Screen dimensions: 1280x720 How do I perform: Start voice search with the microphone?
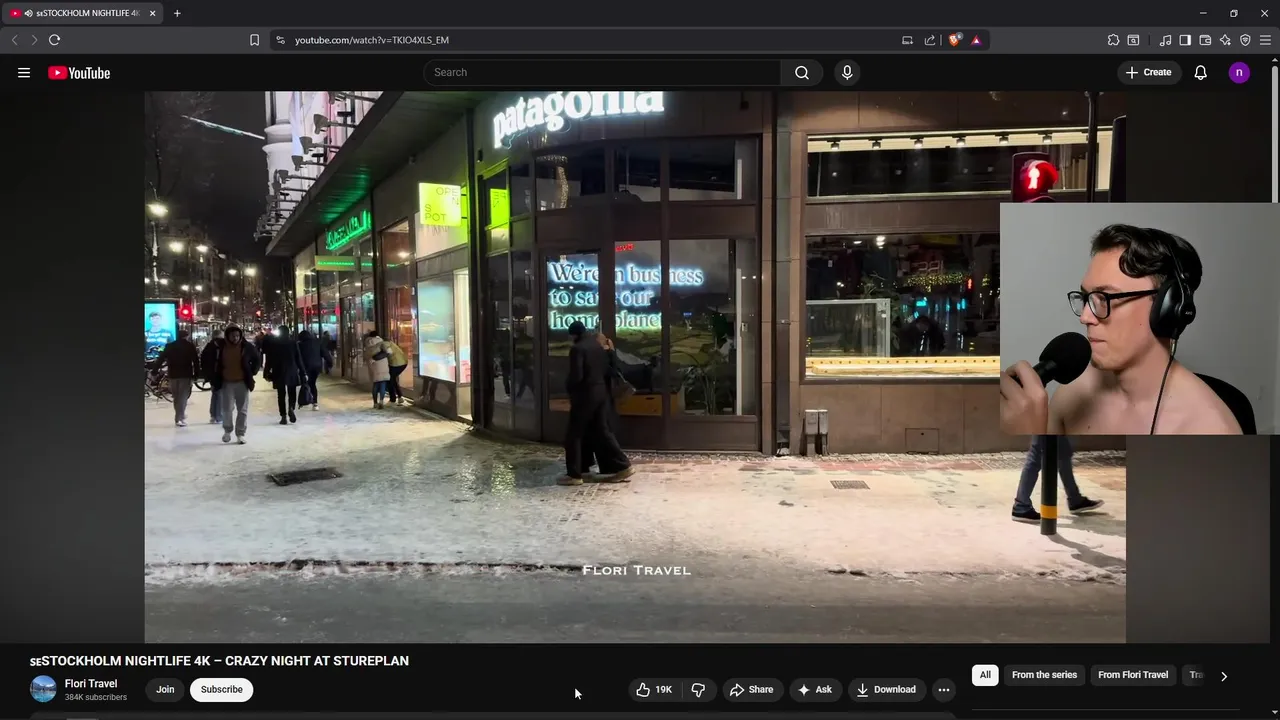[x=847, y=72]
